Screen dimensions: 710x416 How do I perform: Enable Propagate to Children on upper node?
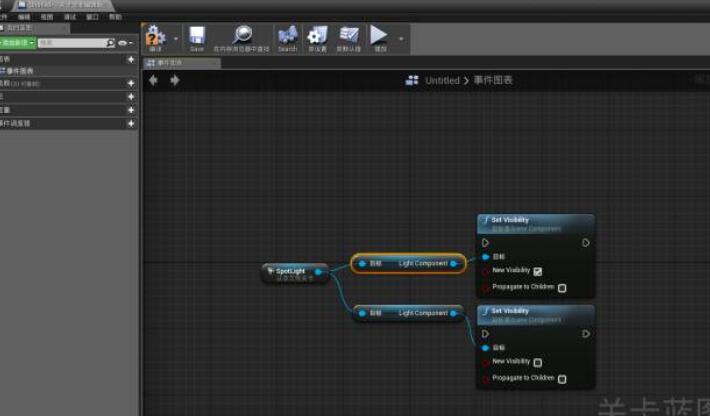(562, 288)
